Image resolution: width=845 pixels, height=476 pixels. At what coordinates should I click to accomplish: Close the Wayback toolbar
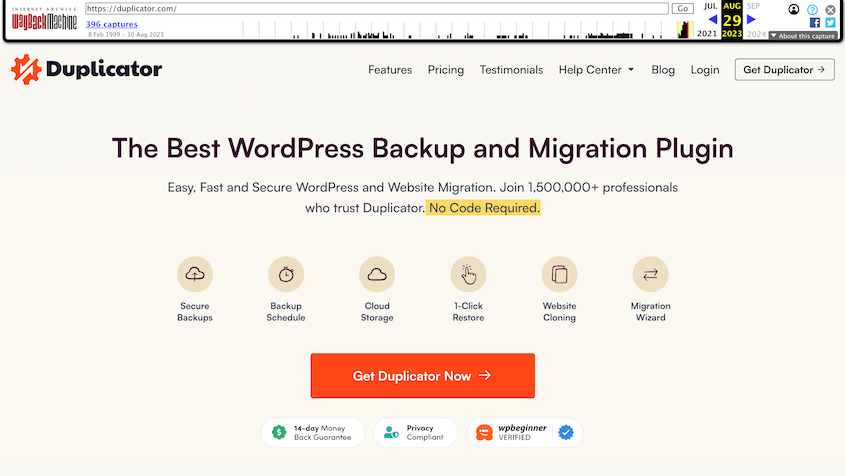(x=830, y=9)
